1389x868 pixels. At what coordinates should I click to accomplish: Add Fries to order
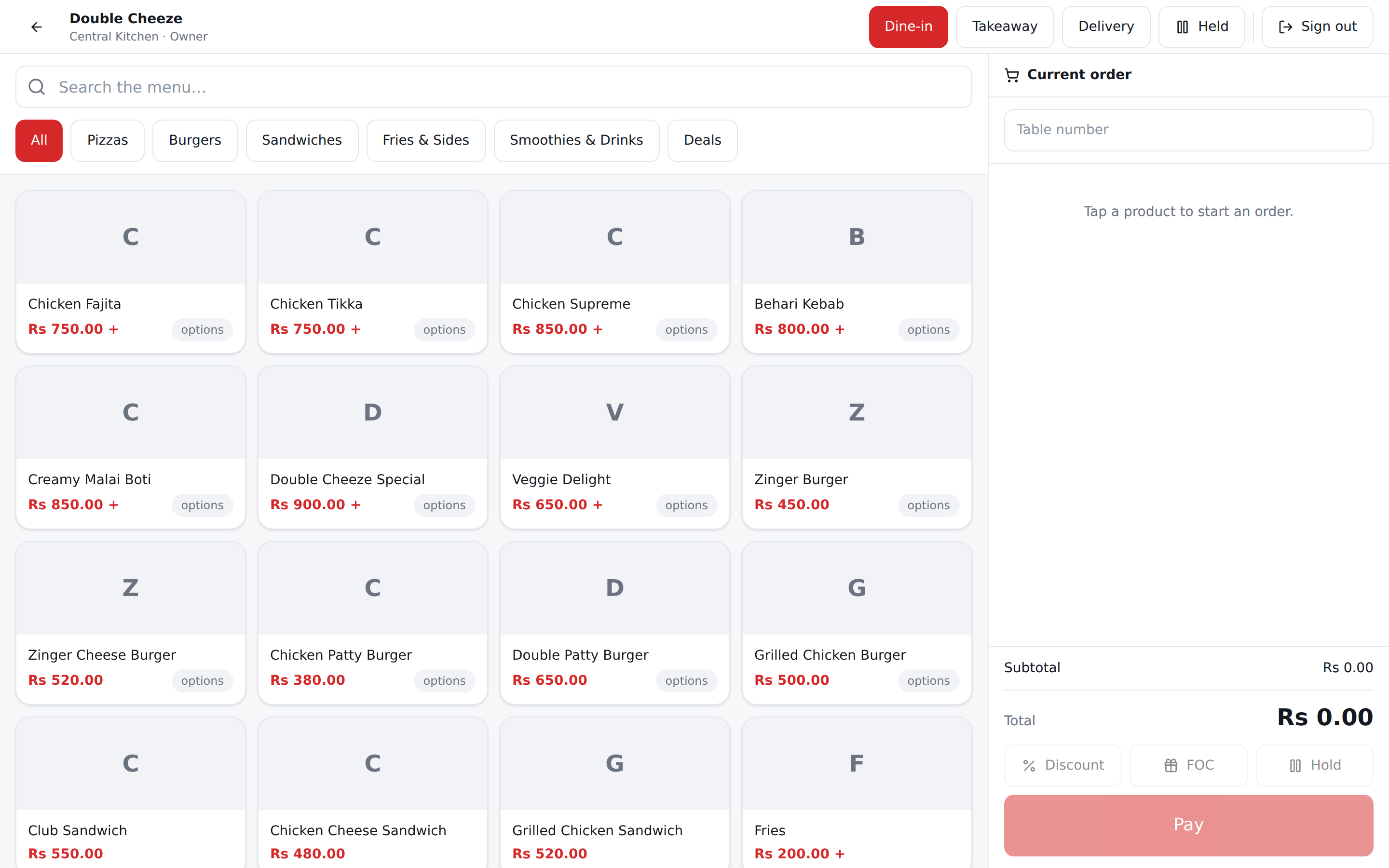pos(857,793)
